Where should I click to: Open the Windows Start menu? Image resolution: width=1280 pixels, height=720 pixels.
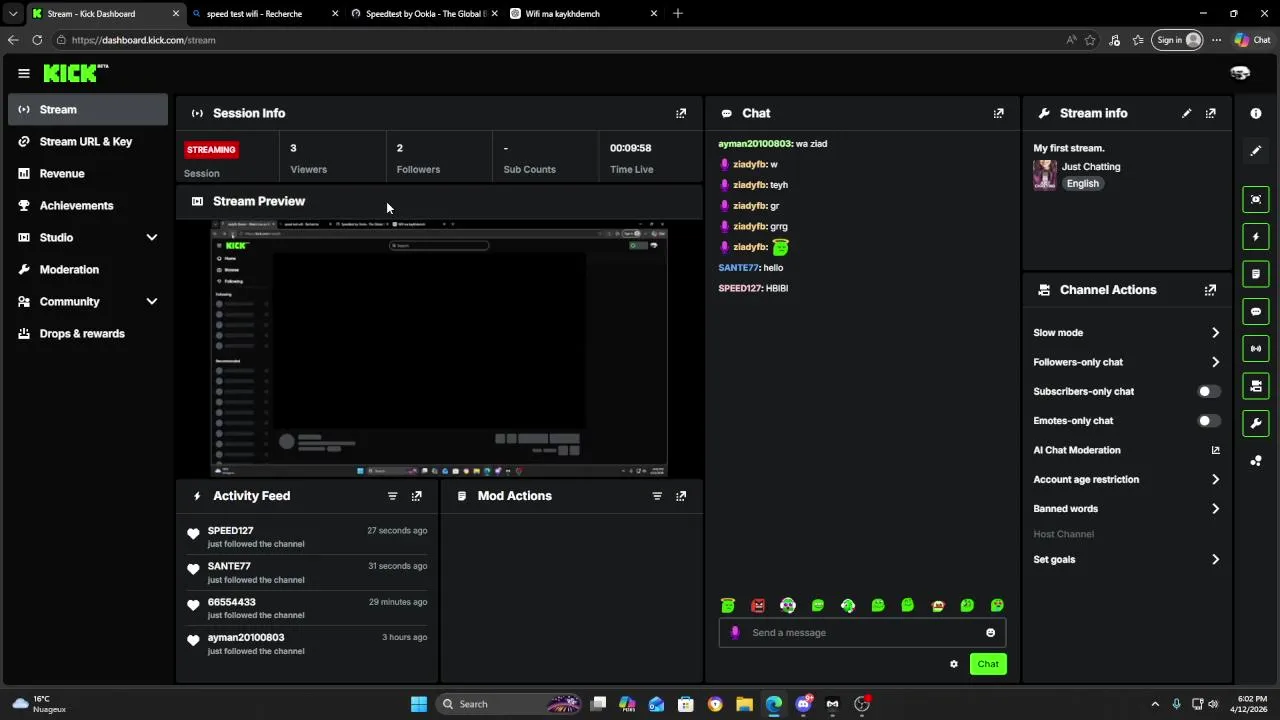tap(419, 704)
